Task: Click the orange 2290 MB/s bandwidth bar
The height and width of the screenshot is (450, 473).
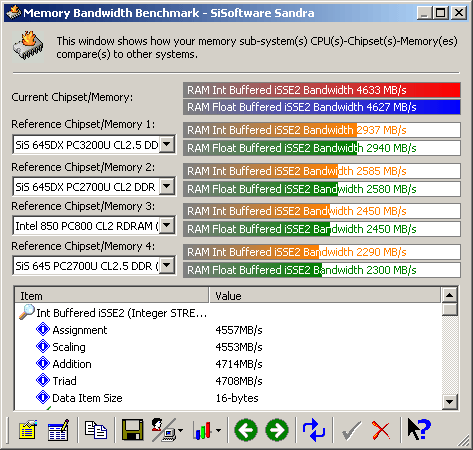Action: coord(322,252)
